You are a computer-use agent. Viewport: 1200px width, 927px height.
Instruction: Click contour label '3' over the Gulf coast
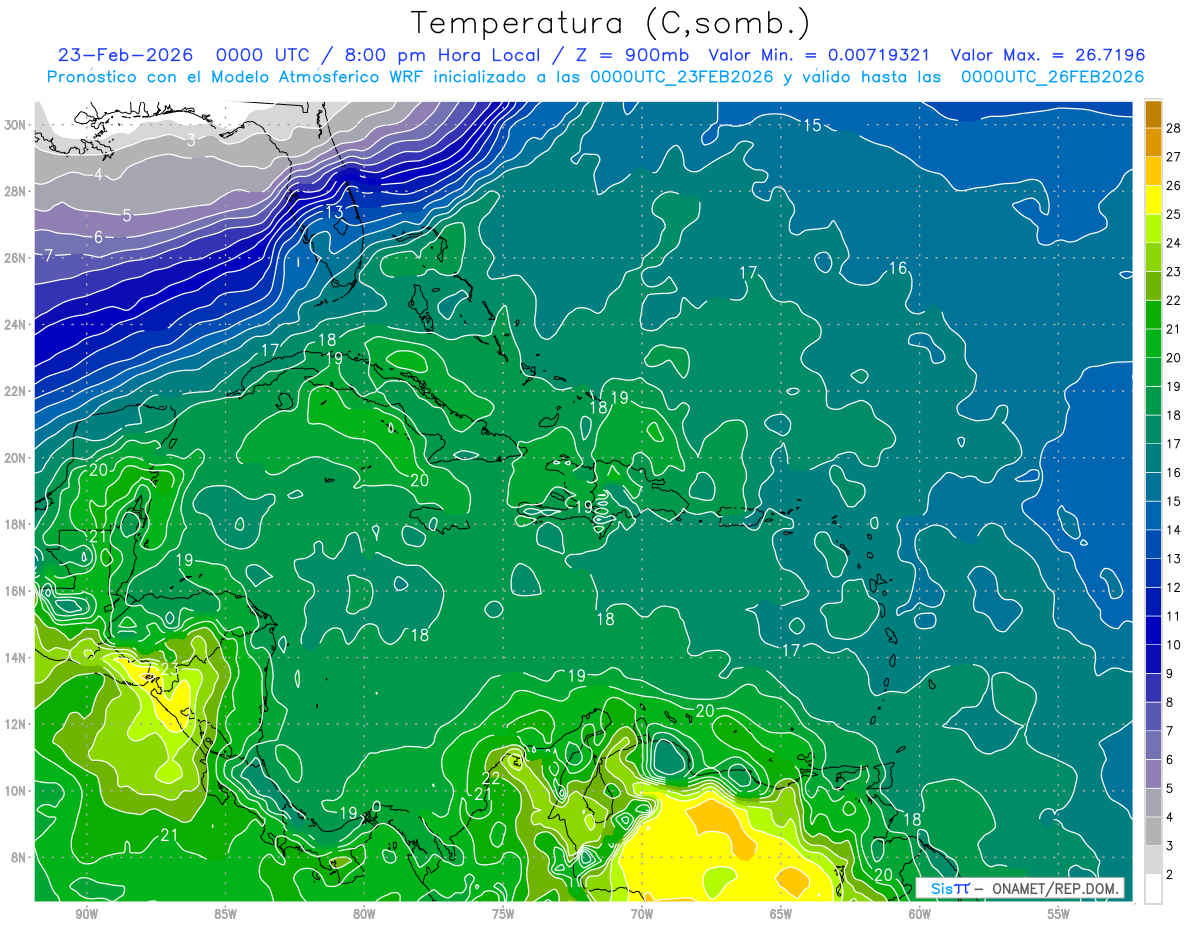point(191,140)
